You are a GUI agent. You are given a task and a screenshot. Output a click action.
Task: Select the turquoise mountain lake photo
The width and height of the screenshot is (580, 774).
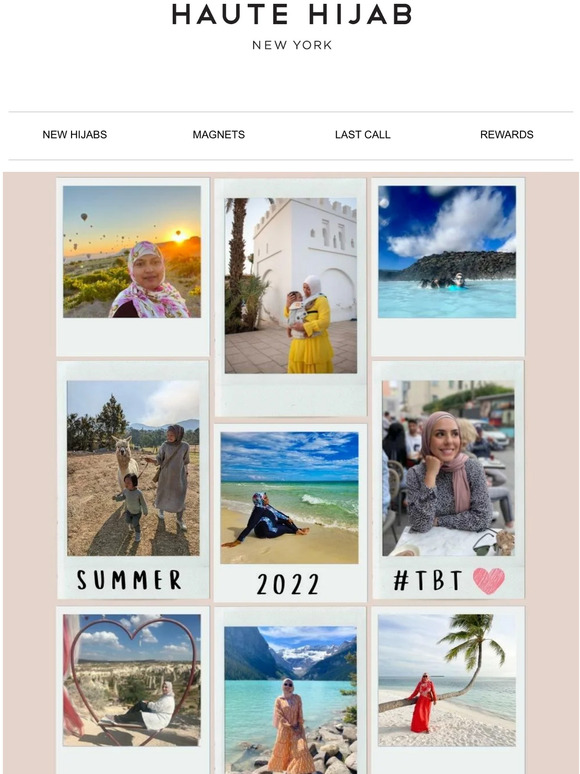click(x=290, y=700)
